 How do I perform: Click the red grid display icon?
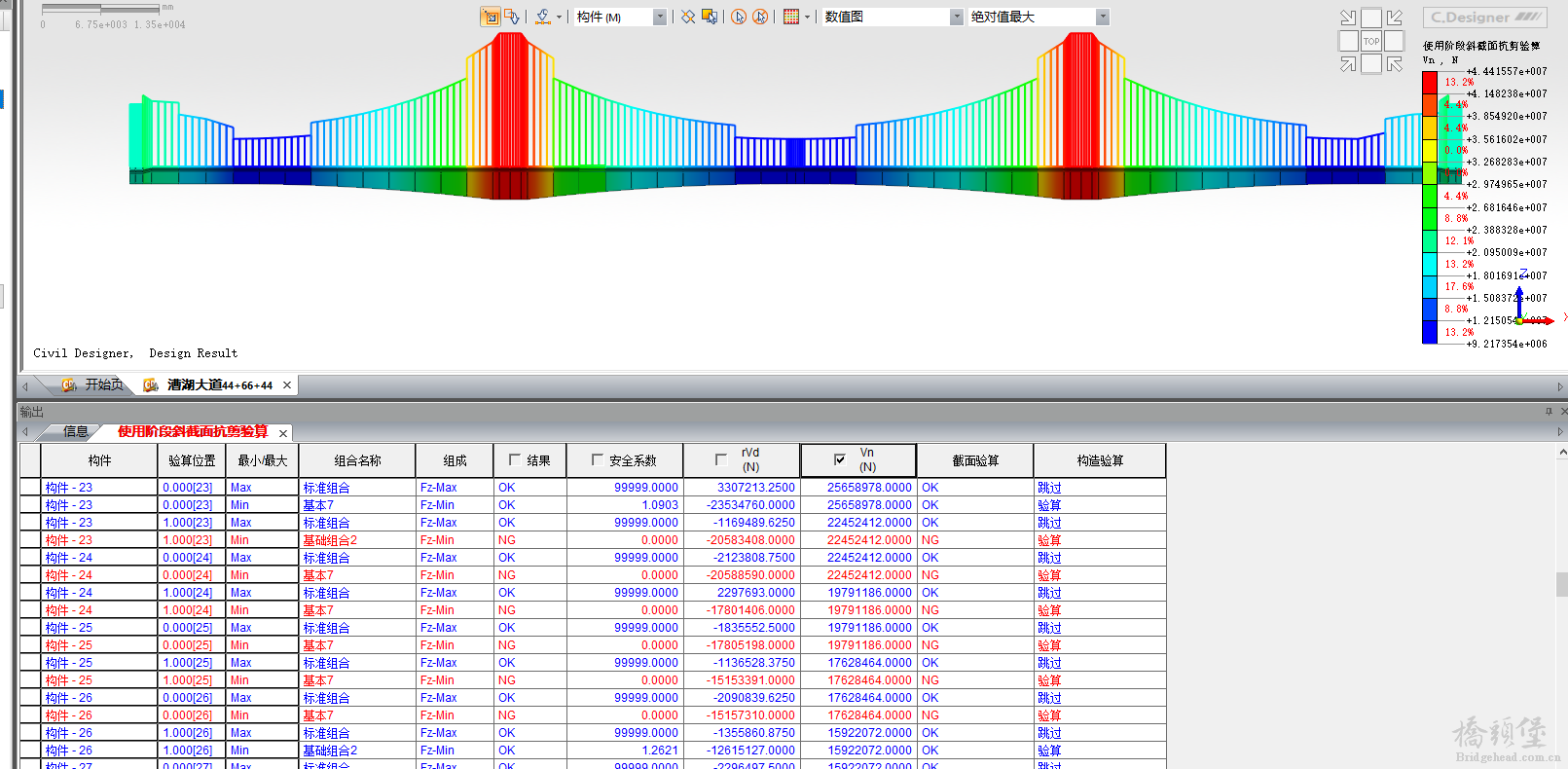coord(791,17)
